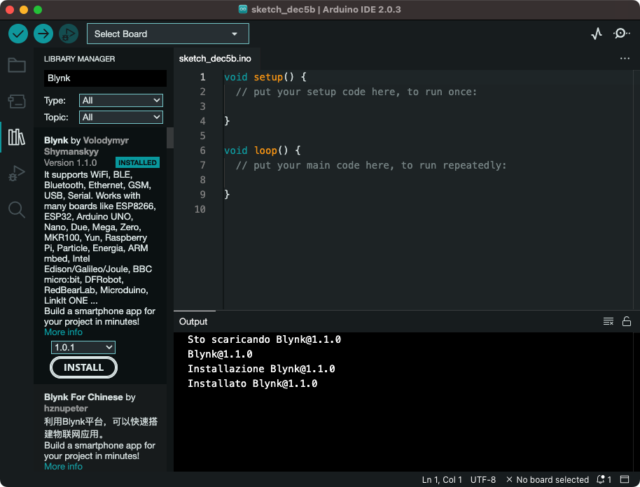
Task: Click the Verify sketch checkmark button
Action: [18, 34]
